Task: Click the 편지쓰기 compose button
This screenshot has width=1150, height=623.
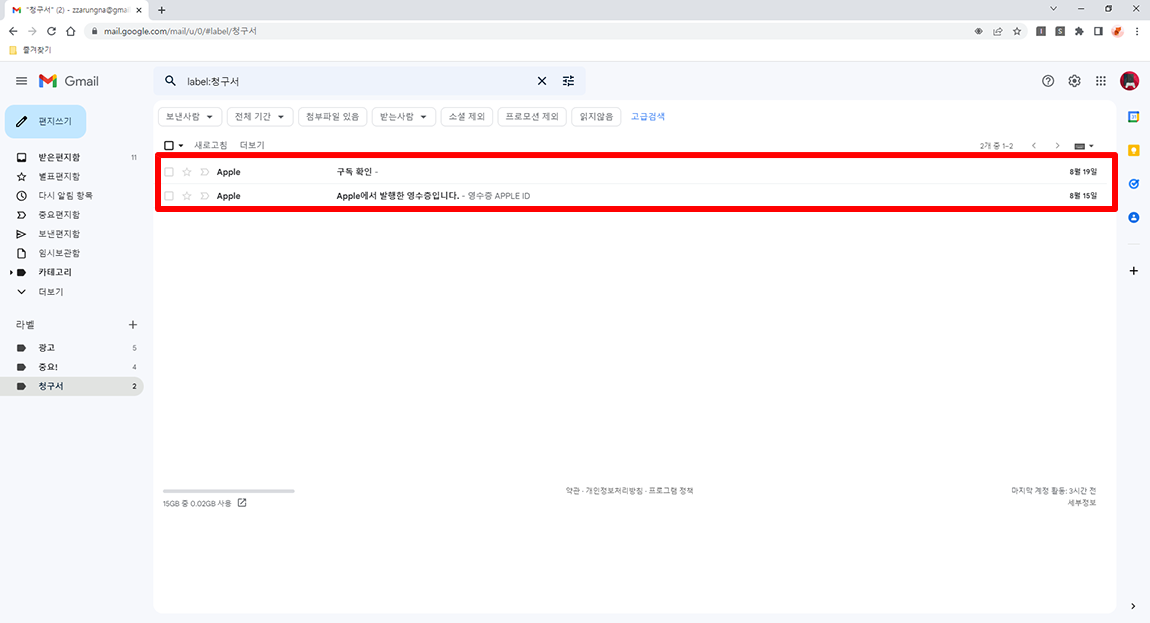Action: [x=45, y=121]
